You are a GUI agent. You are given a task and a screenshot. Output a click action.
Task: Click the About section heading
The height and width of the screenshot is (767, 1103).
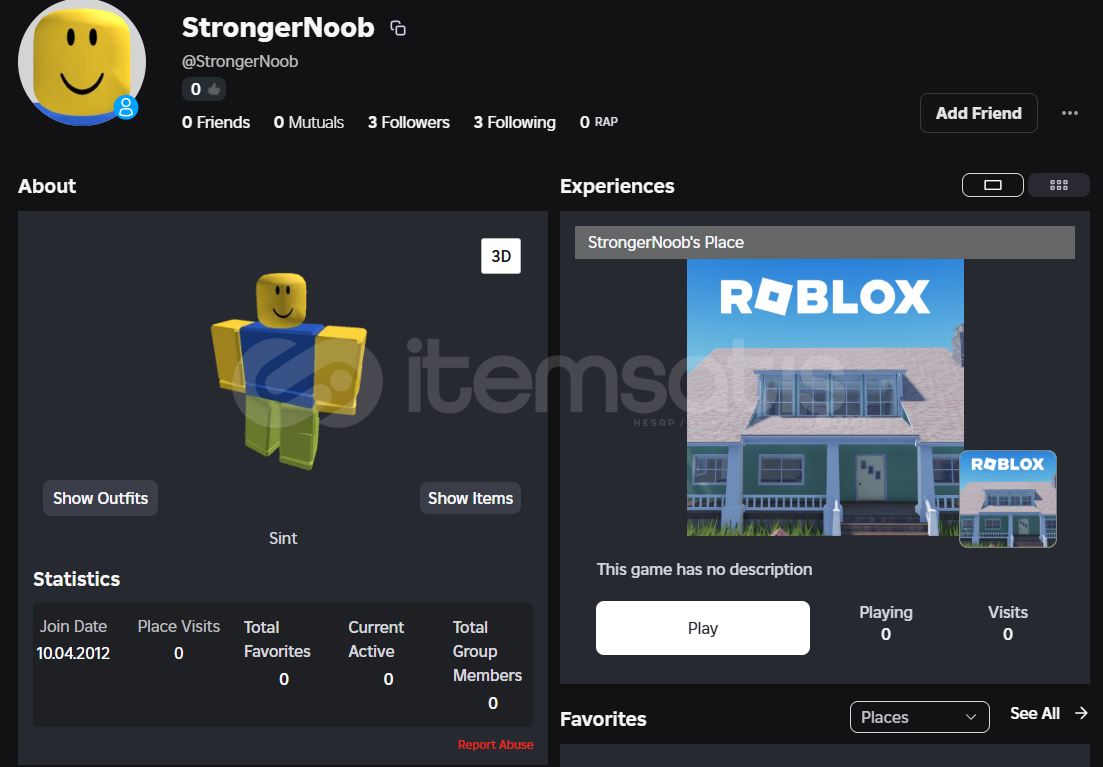tap(47, 186)
